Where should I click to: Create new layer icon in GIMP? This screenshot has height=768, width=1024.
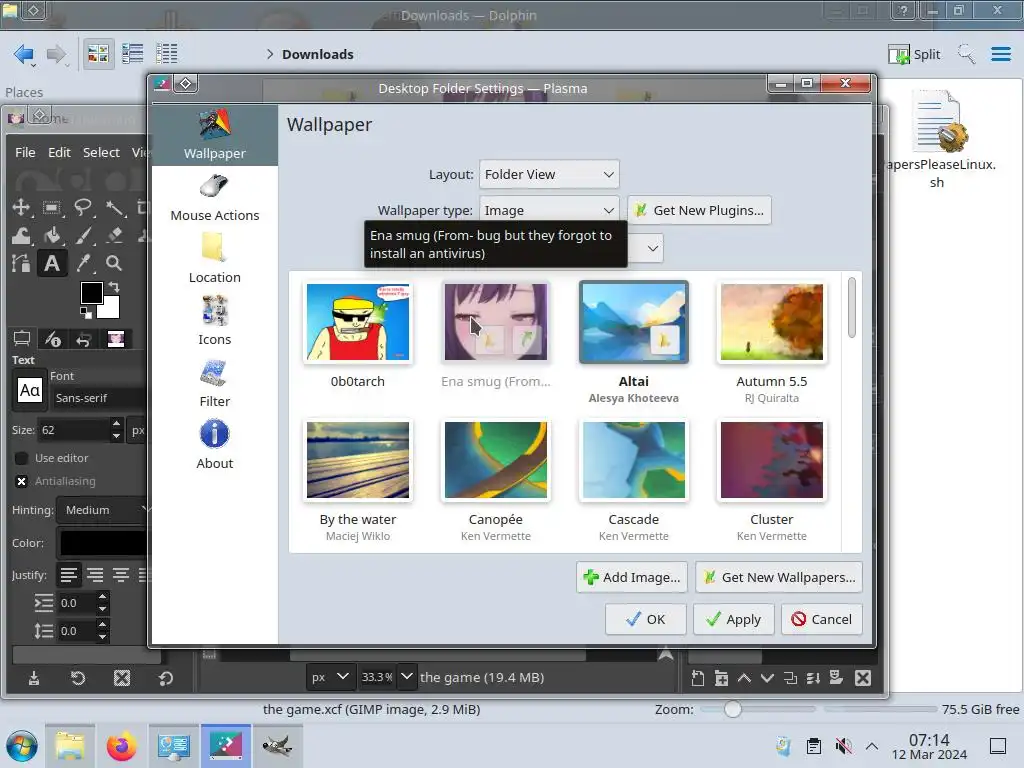click(697, 678)
